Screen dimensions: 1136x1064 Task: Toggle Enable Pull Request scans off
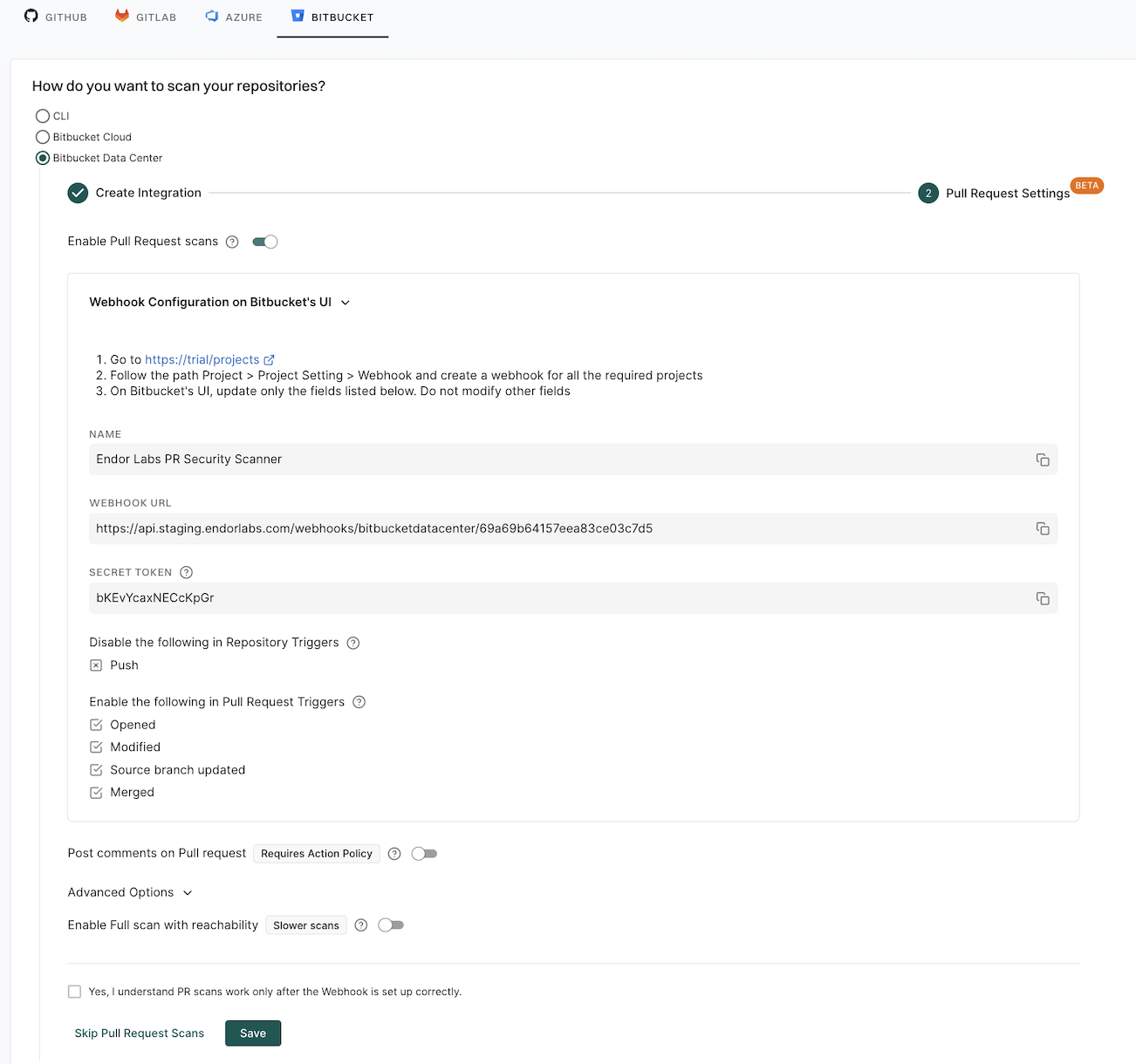[264, 241]
